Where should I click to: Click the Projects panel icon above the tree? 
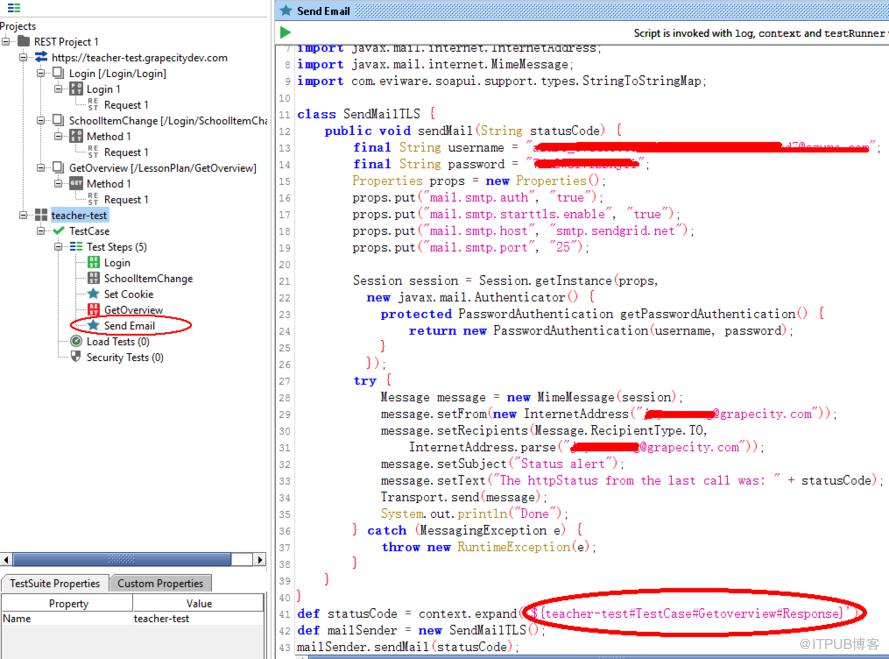tap(14, 8)
